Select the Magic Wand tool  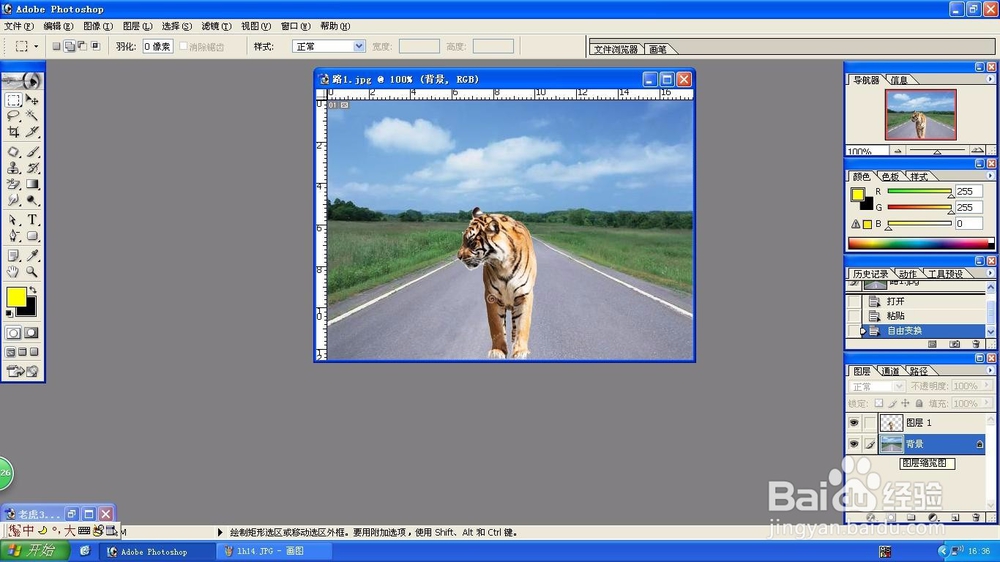click(x=32, y=115)
